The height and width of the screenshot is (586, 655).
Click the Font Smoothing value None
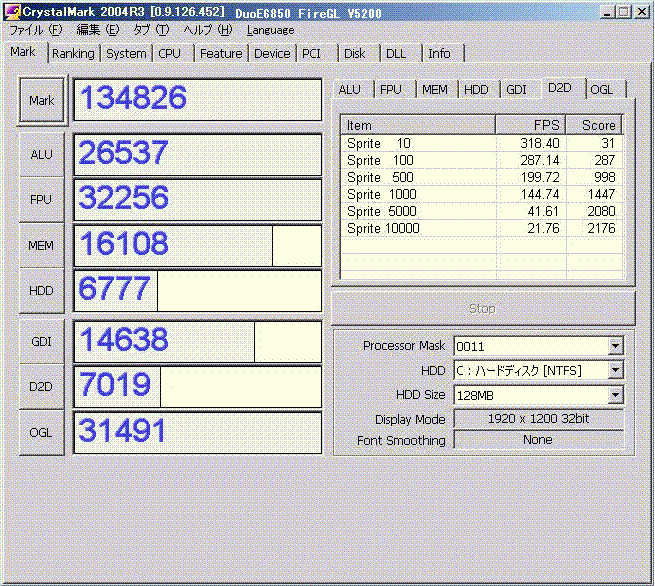pos(538,440)
